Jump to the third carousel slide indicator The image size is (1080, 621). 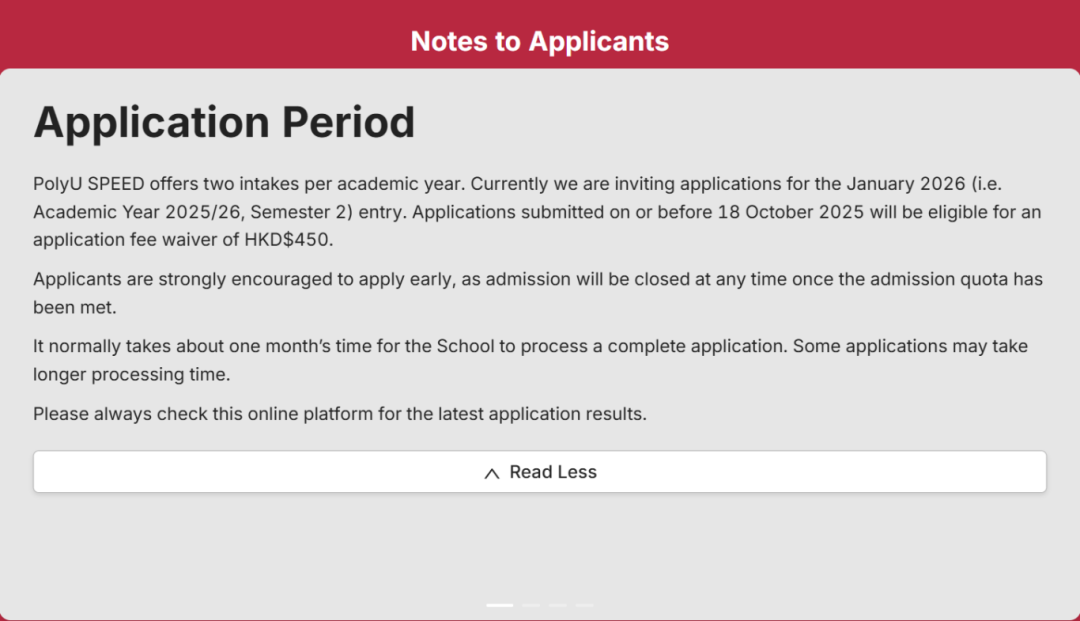click(x=558, y=605)
